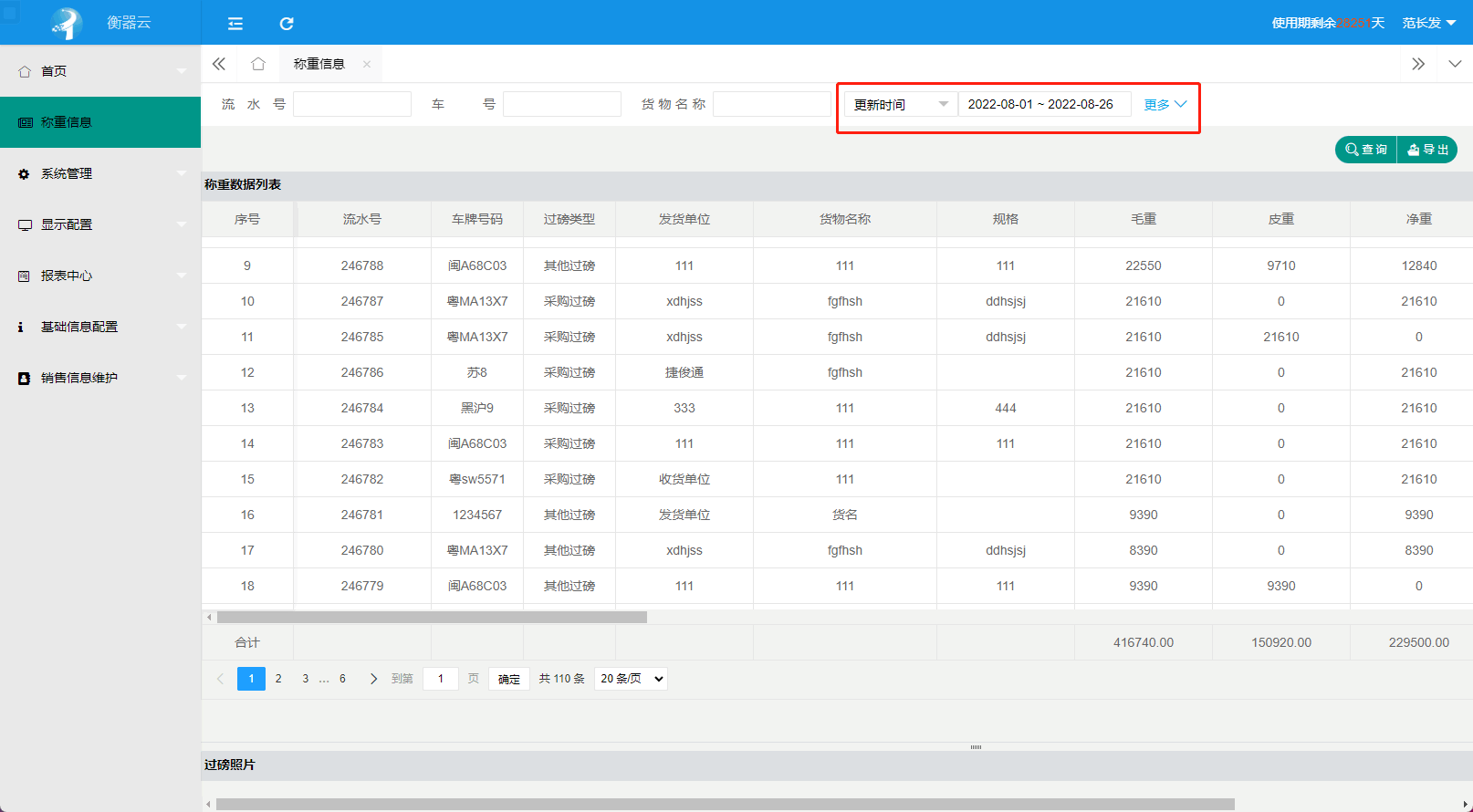This screenshot has height=812, width=1473.
Task: Focus the 流水号 input field
Action: [352, 104]
